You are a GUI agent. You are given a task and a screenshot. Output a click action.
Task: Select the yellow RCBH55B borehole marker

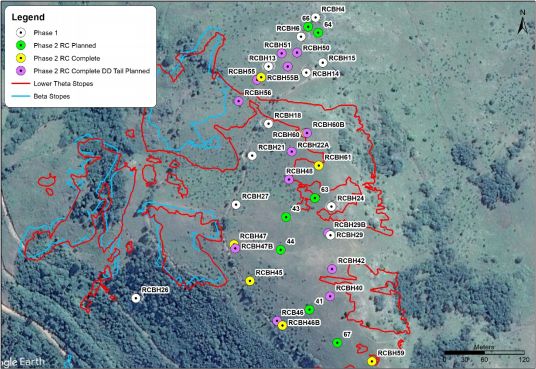pos(261,77)
